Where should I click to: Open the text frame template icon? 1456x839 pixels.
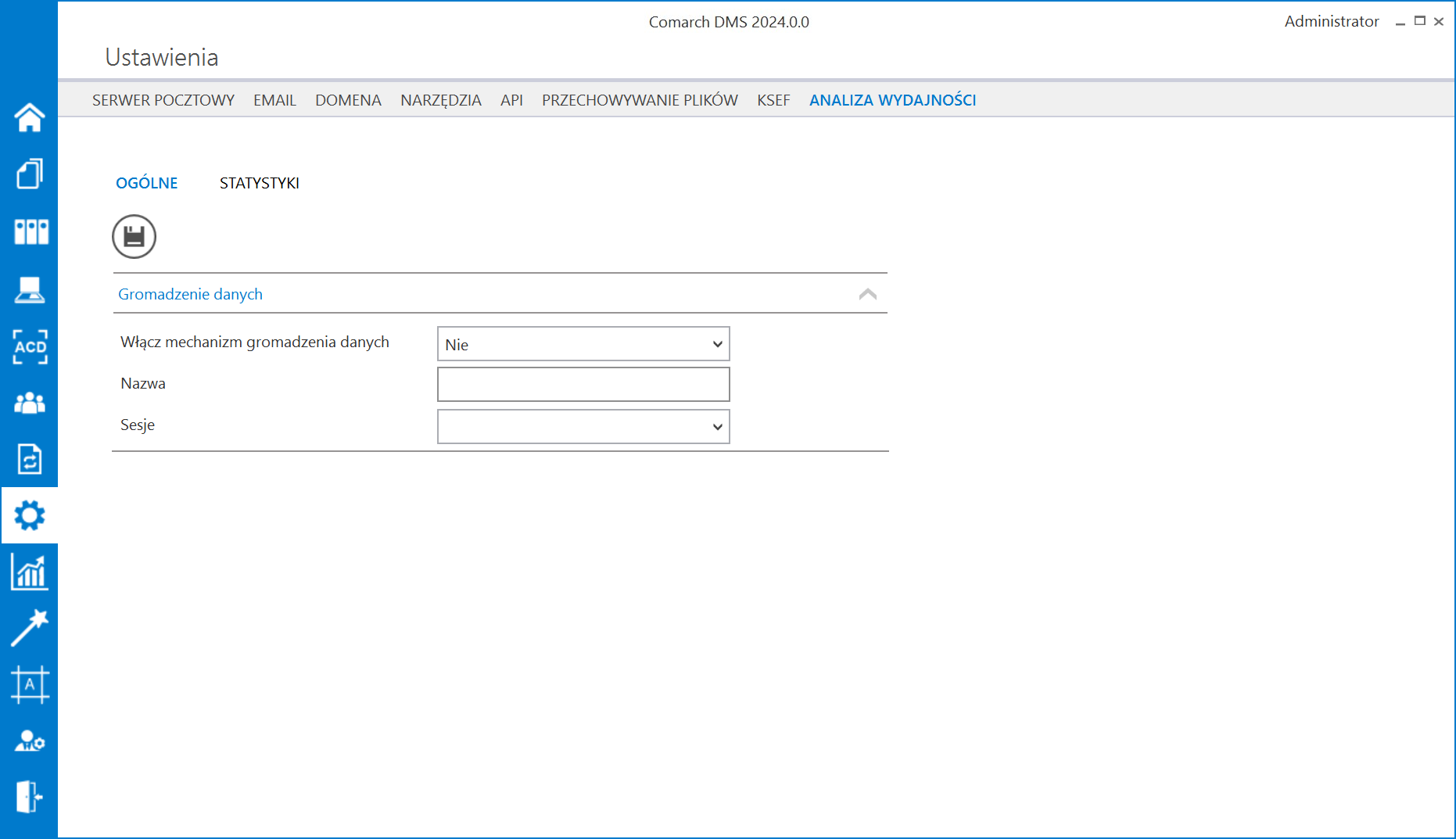click(x=30, y=685)
